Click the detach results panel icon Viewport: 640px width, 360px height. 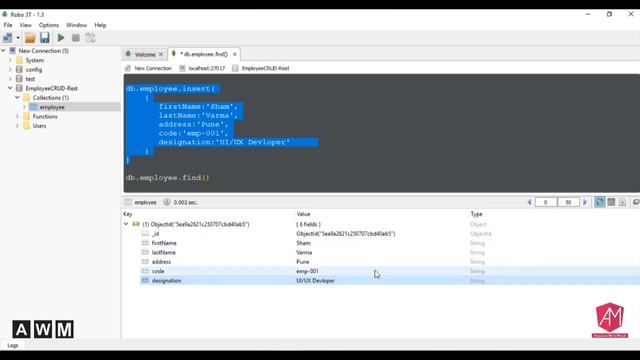636,202
